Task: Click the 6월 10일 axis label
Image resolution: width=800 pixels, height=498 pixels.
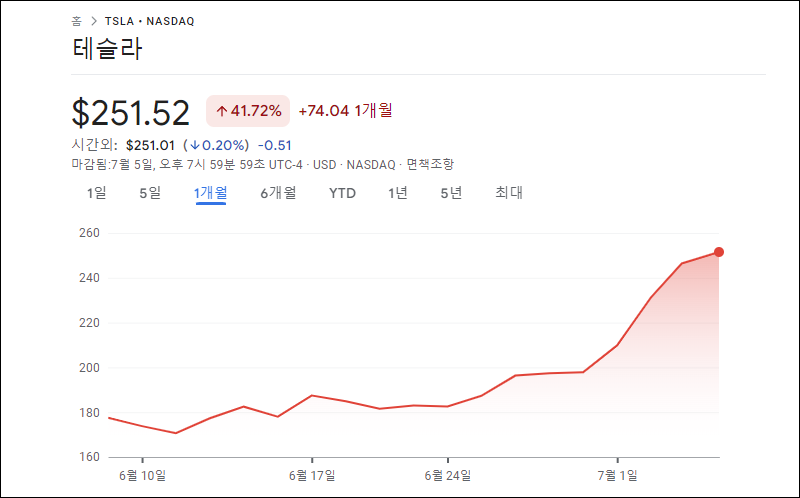Action: coord(142,476)
